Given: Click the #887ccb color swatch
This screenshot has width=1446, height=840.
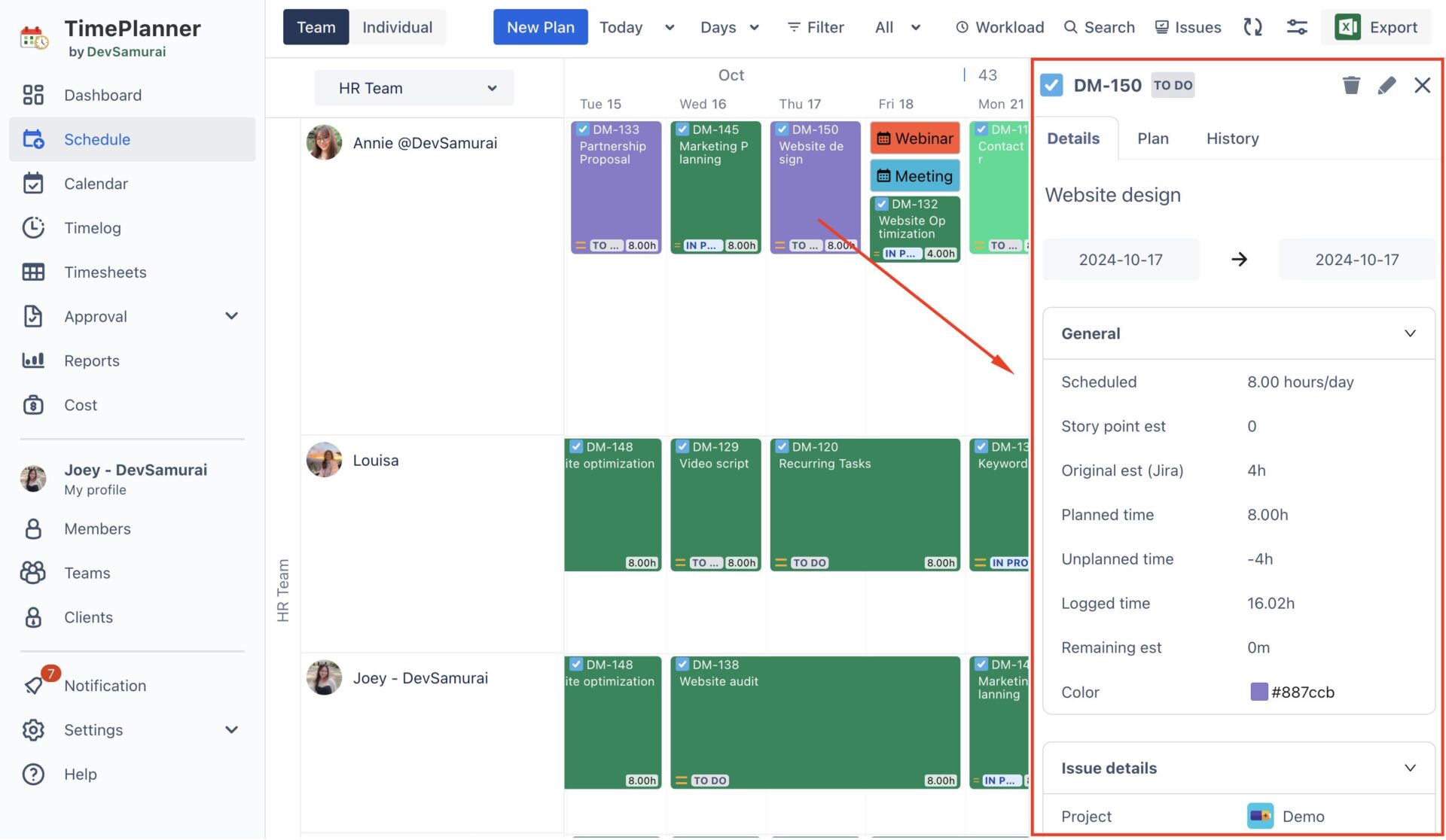Looking at the screenshot, I should pyautogui.click(x=1258, y=692).
